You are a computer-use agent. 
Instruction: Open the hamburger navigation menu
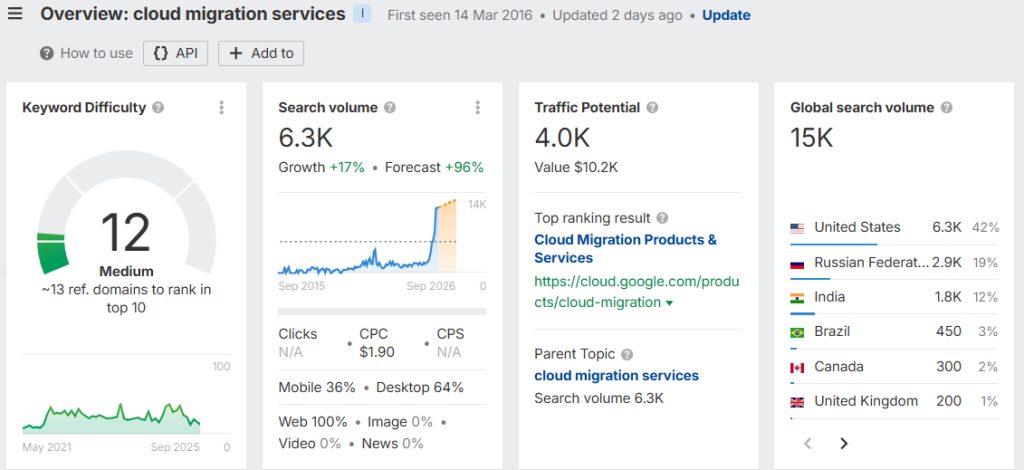[15, 15]
